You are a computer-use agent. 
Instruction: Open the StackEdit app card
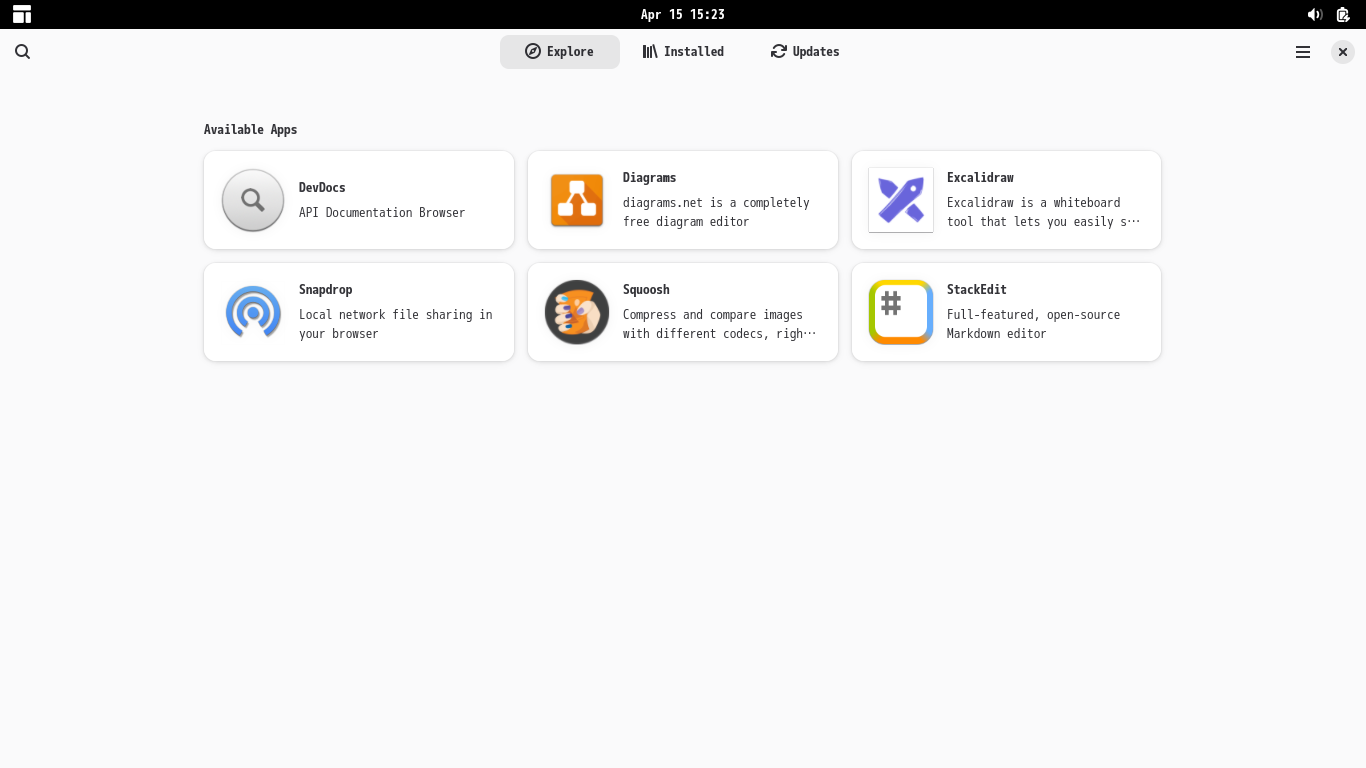tap(1006, 311)
